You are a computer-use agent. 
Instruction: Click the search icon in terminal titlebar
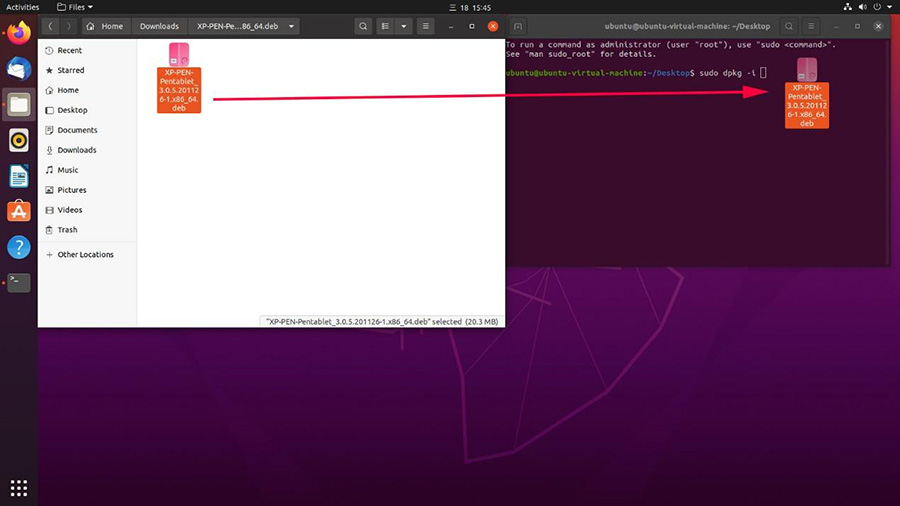click(x=789, y=26)
